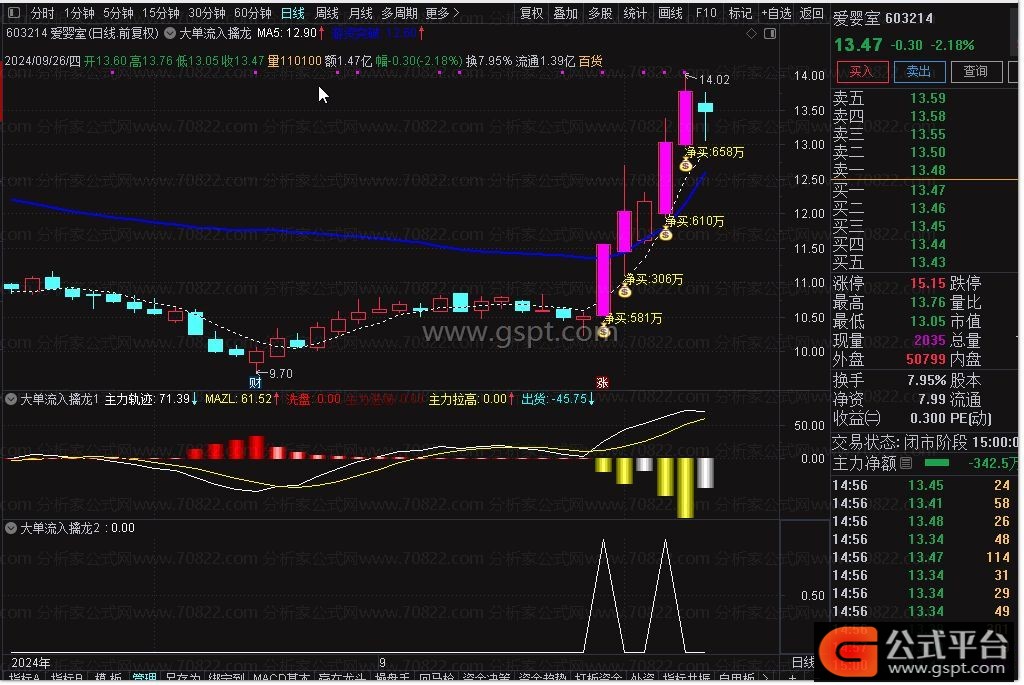Select the 15分钟 period tab

pyautogui.click(x=161, y=13)
